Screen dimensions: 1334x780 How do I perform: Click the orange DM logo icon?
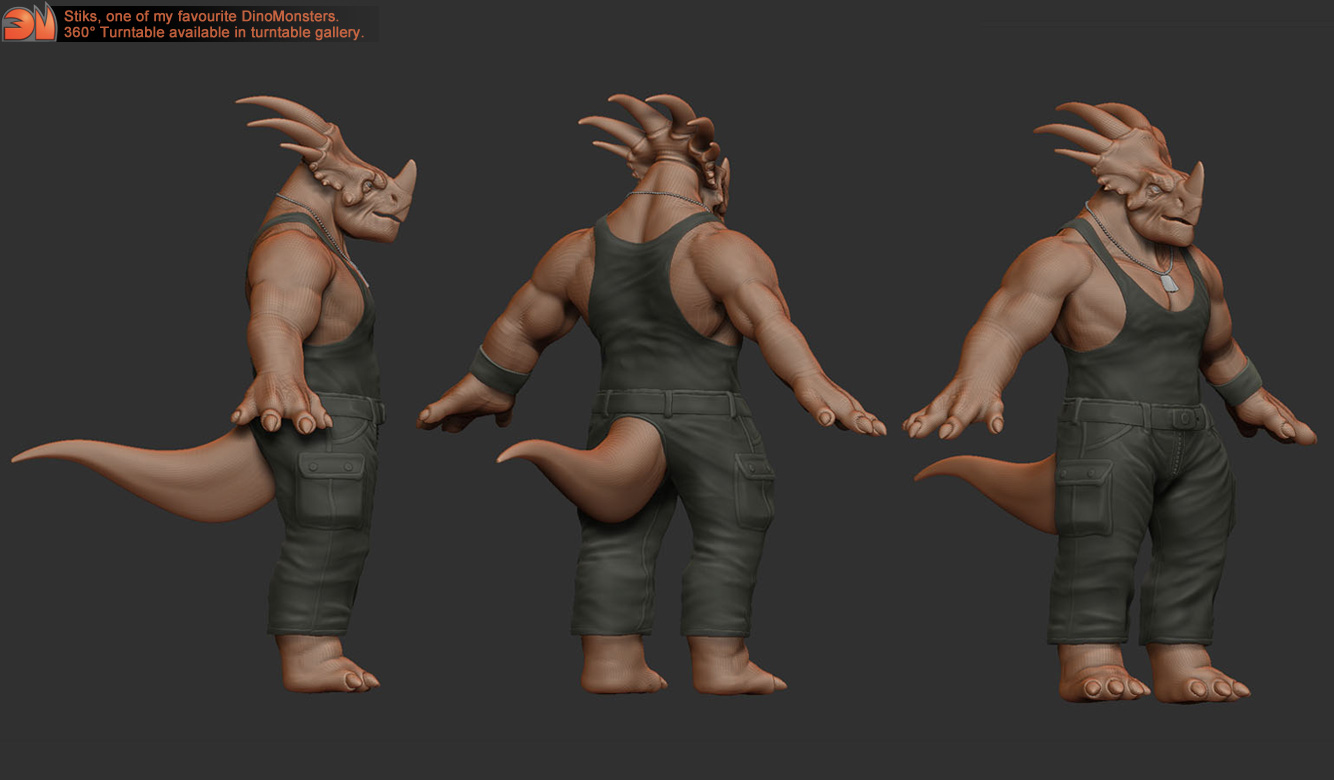click(29, 22)
